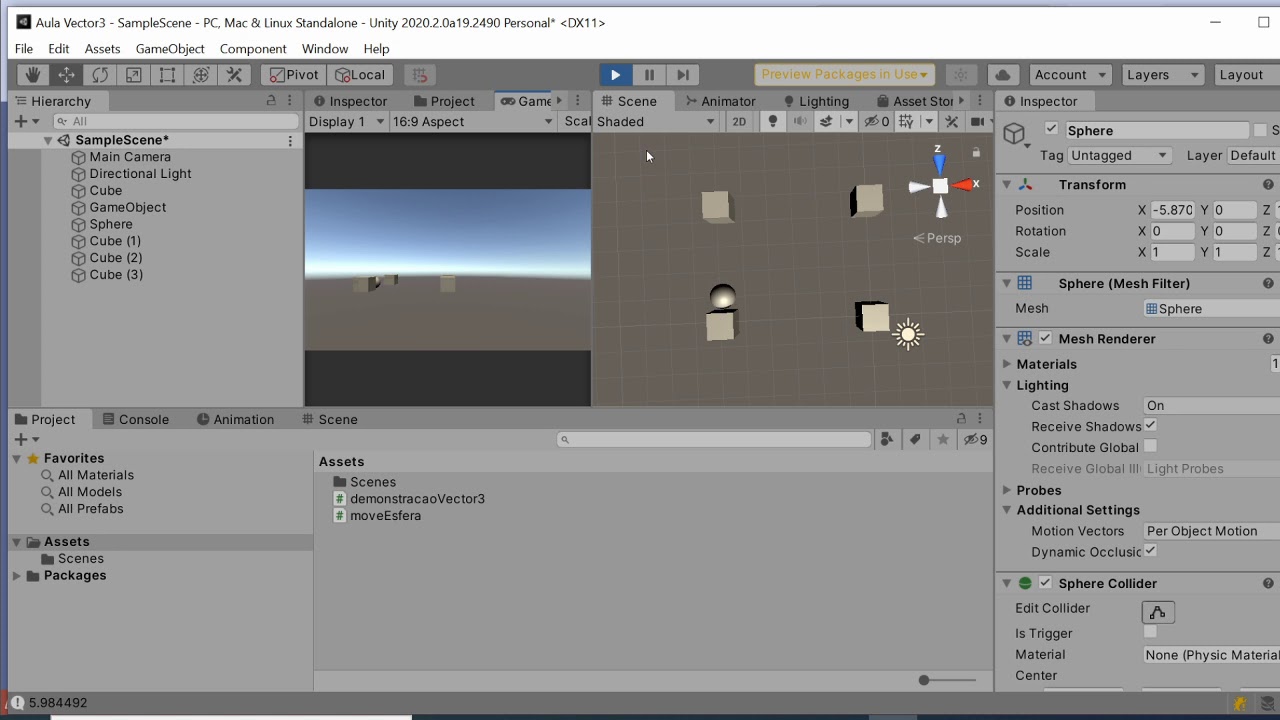Expand the Materials section

1007,364
